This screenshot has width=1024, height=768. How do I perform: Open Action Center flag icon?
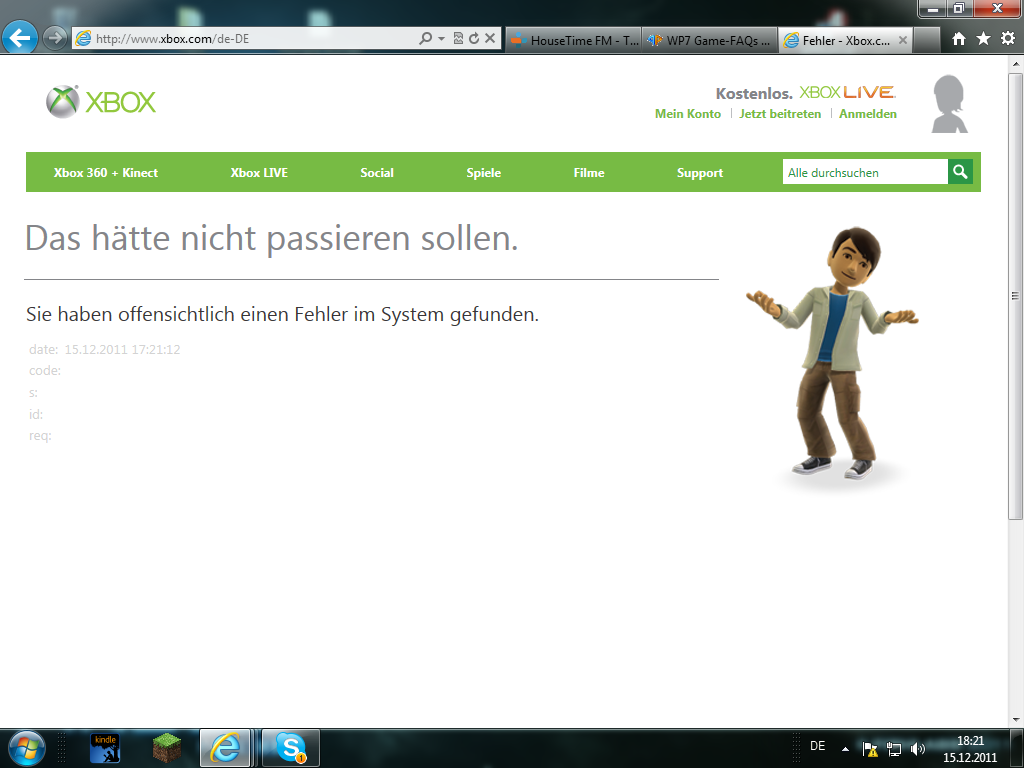[870, 749]
